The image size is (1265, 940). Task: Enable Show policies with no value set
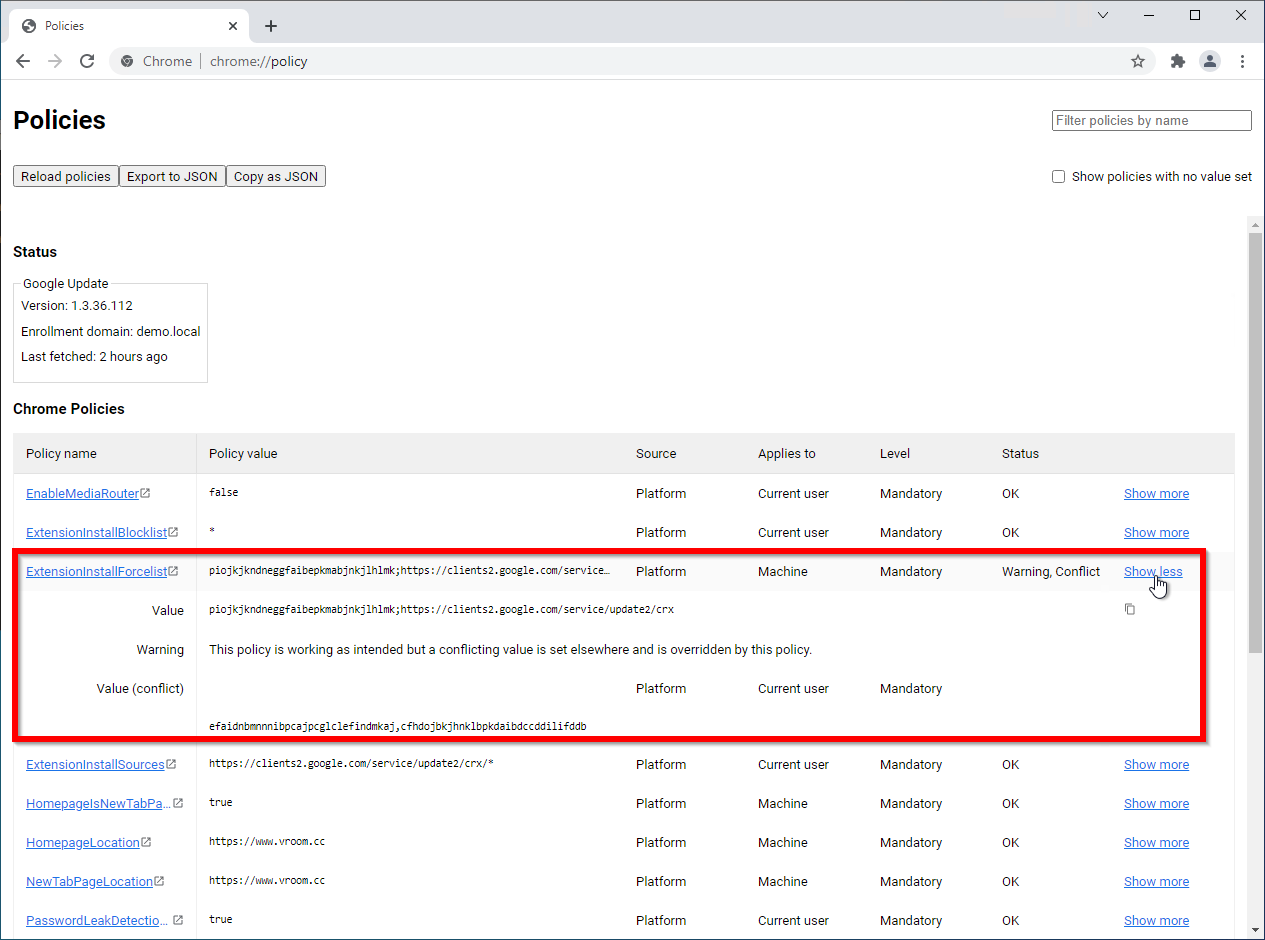tap(1058, 177)
